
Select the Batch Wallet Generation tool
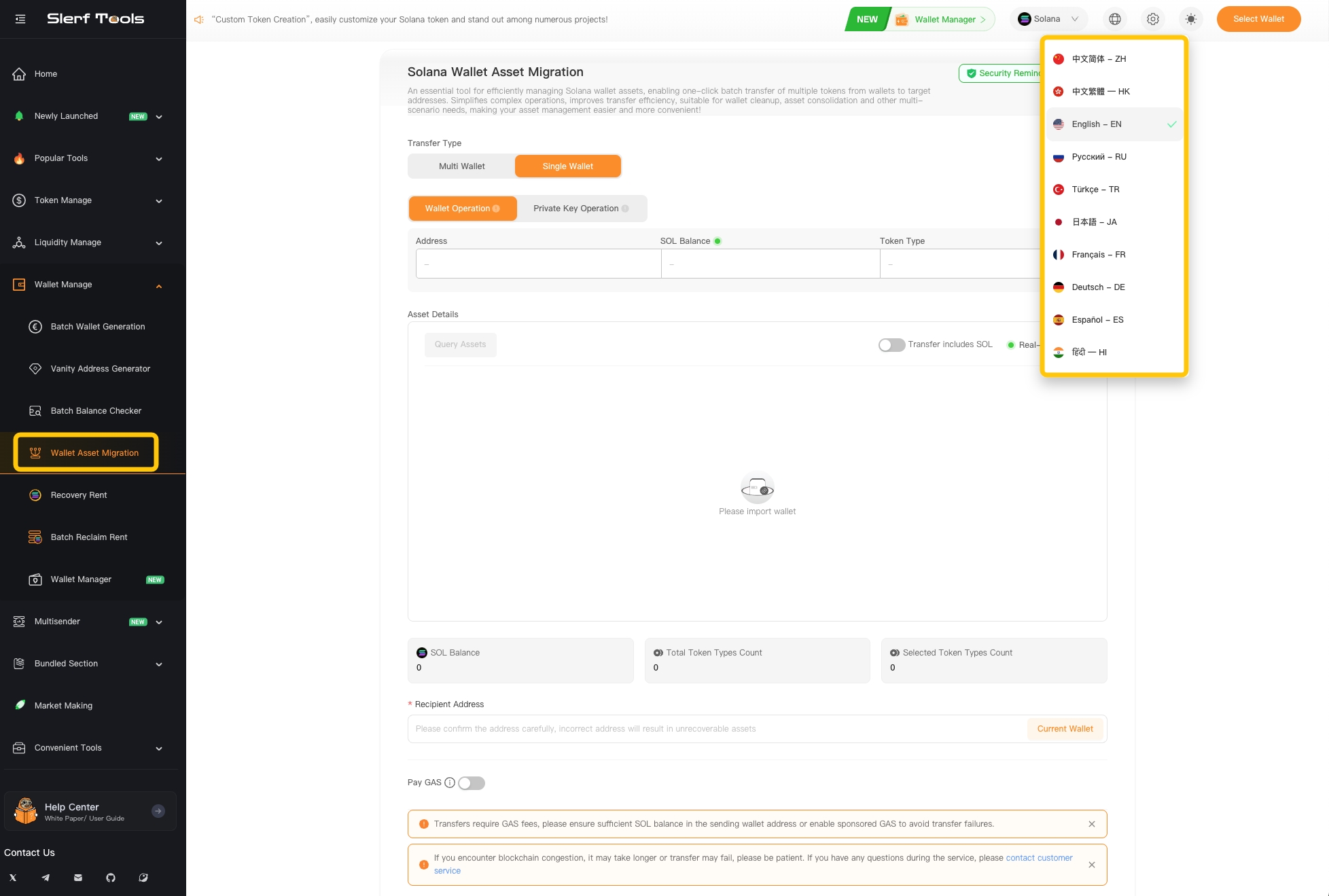pyautogui.click(x=97, y=326)
